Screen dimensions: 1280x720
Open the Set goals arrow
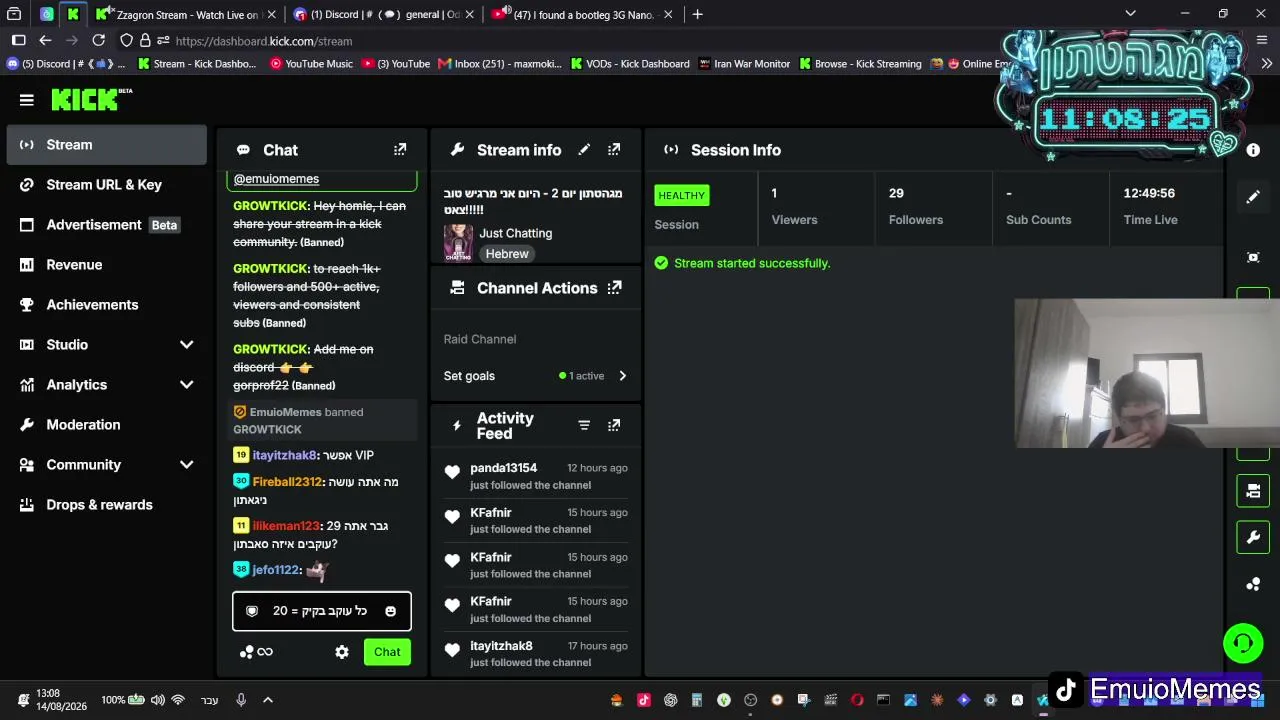tap(622, 376)
